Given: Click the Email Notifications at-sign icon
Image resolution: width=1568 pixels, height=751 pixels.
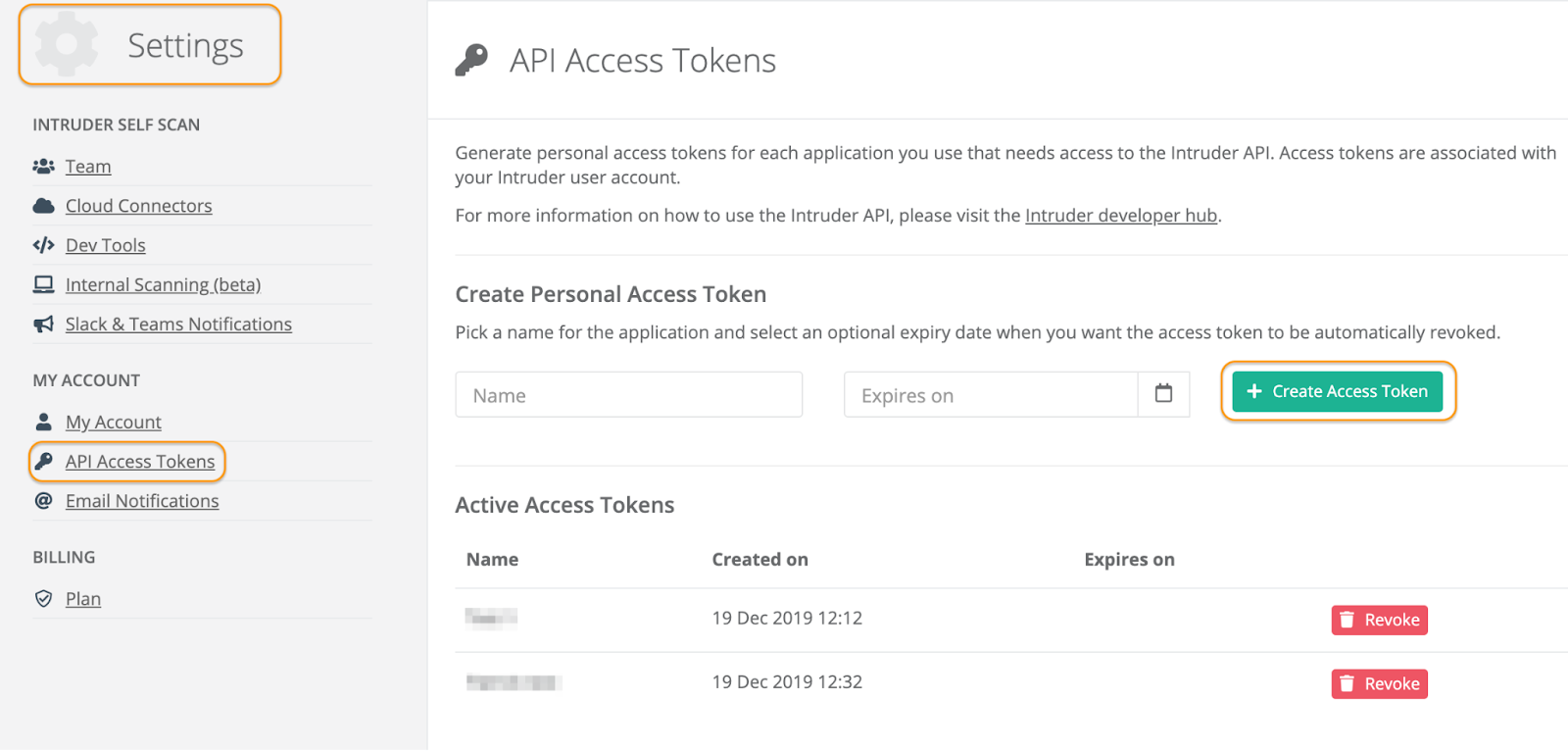Looking at the screenshot, I should click(43, 501).
